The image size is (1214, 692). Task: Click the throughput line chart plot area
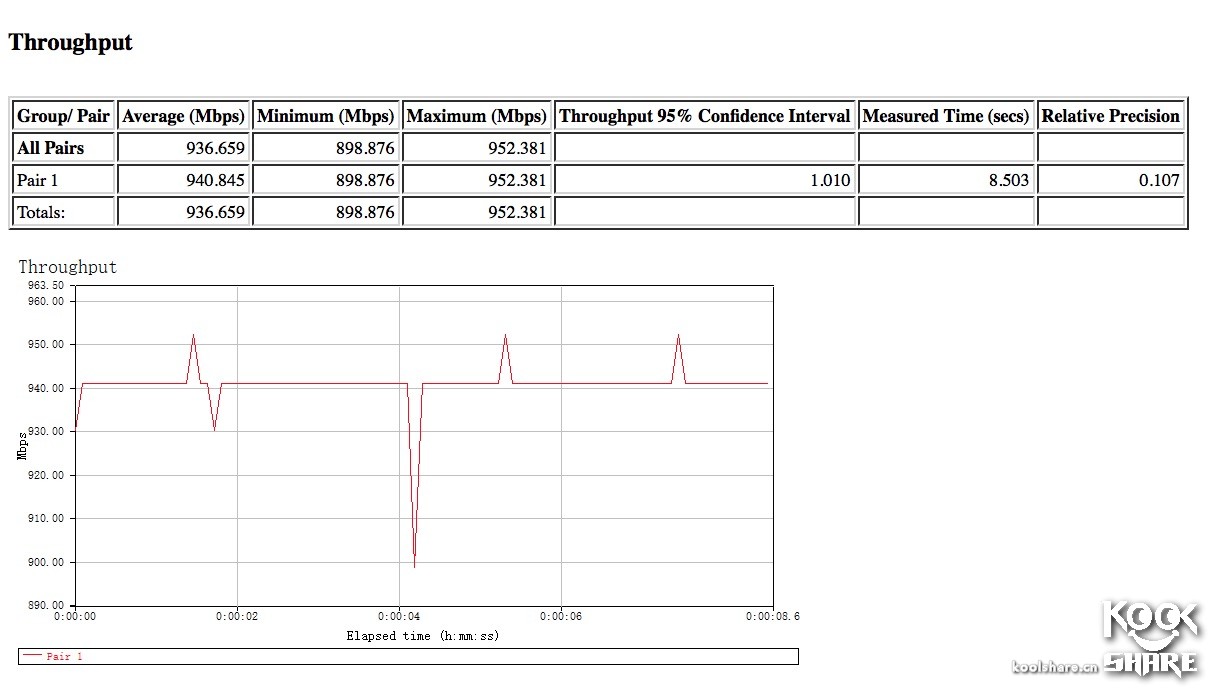(424, 446)
